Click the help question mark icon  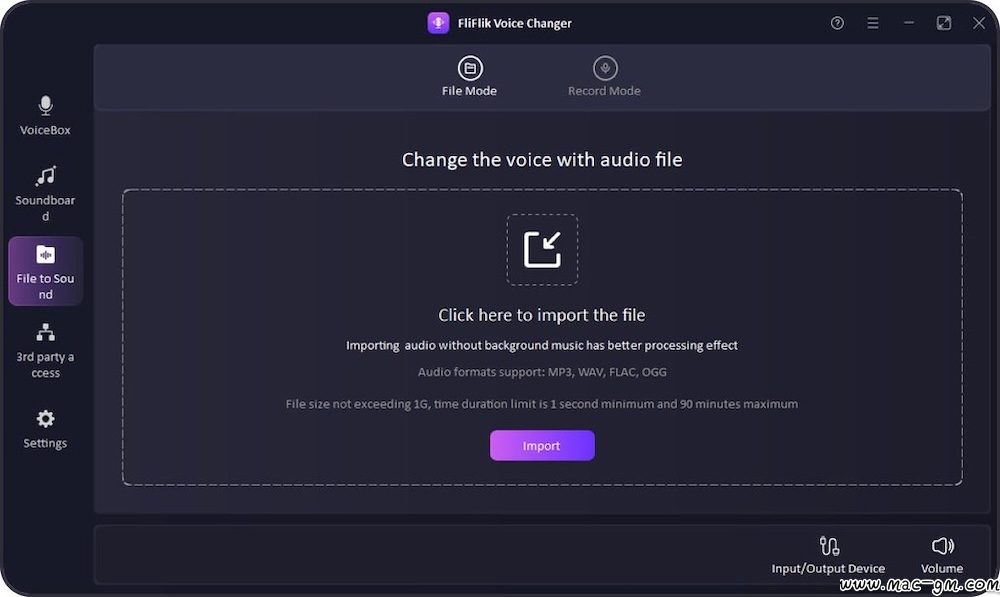(837, 23)
